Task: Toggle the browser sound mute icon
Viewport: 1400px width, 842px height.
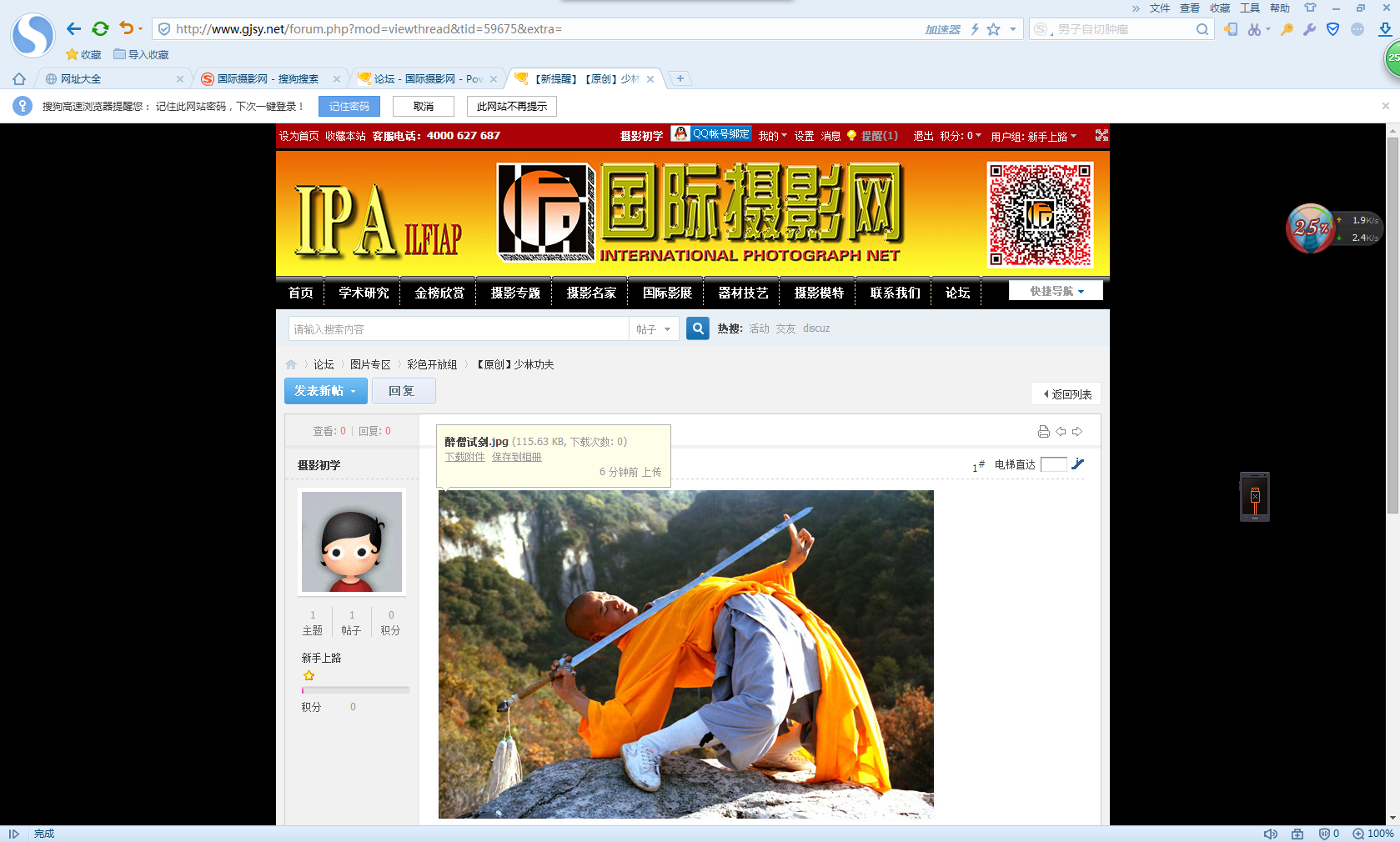Action: (x=1270, y=834)
